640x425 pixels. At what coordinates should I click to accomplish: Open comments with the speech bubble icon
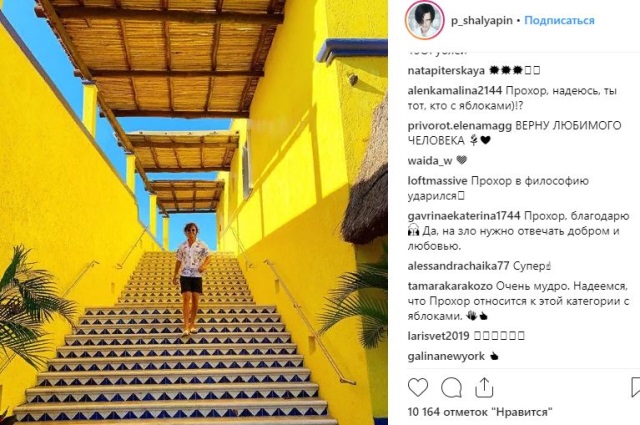[x=451, y=387]
